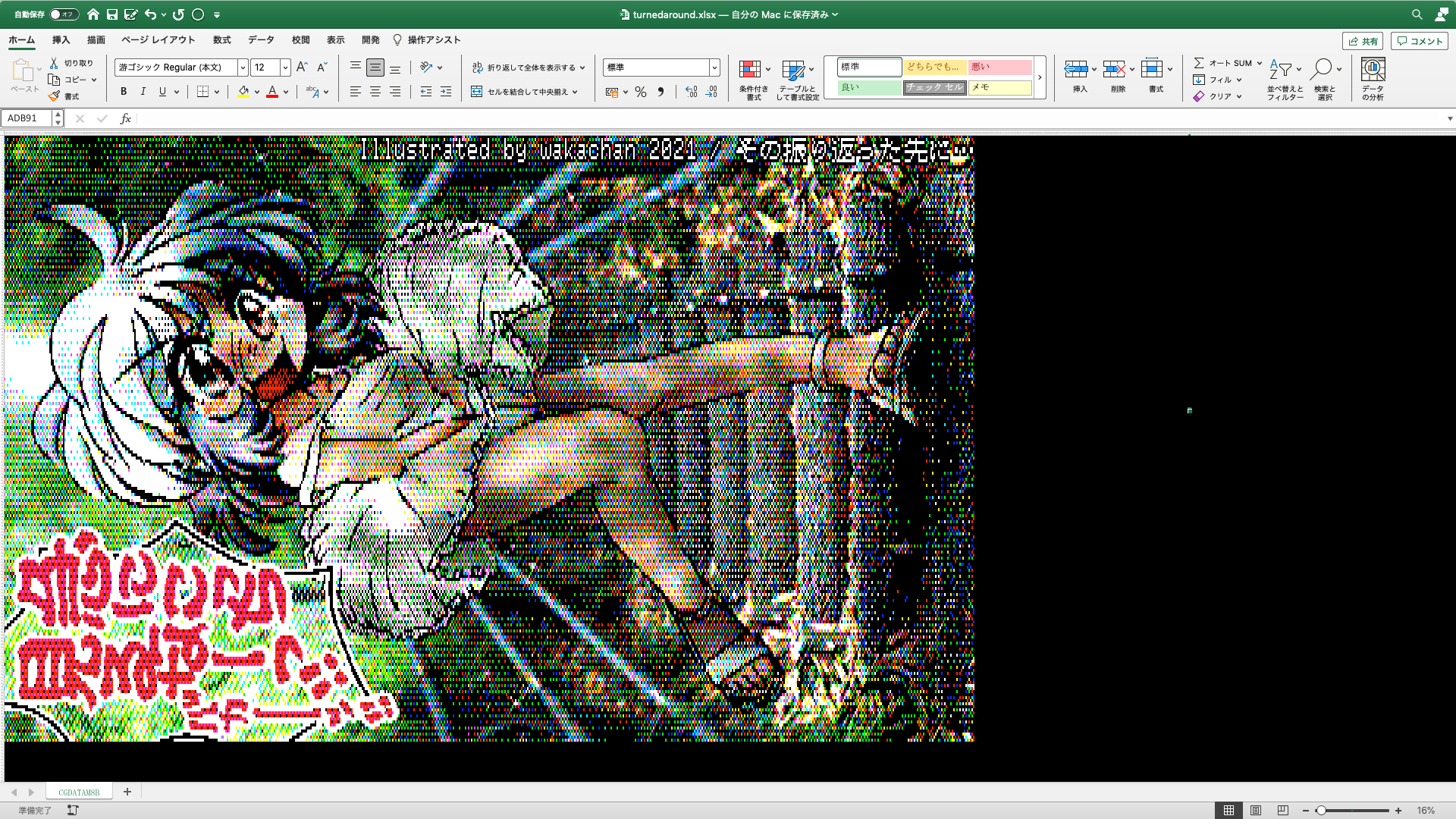Open the ホーム ribbon tab
Viewport: 1456px width, 819px height.
click(x=21, y=40)
